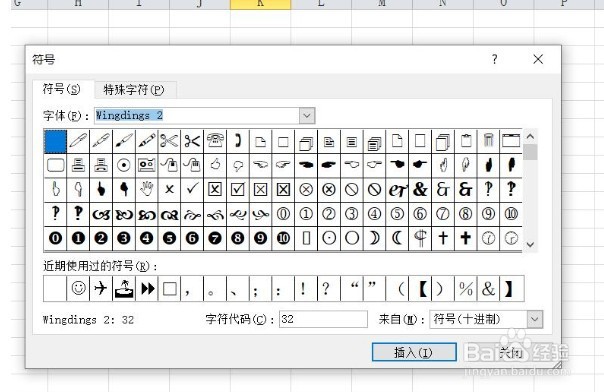Select the plain checkmark symbol
Image resolution: width=604 pixels, height=392 pixels.
192,189
